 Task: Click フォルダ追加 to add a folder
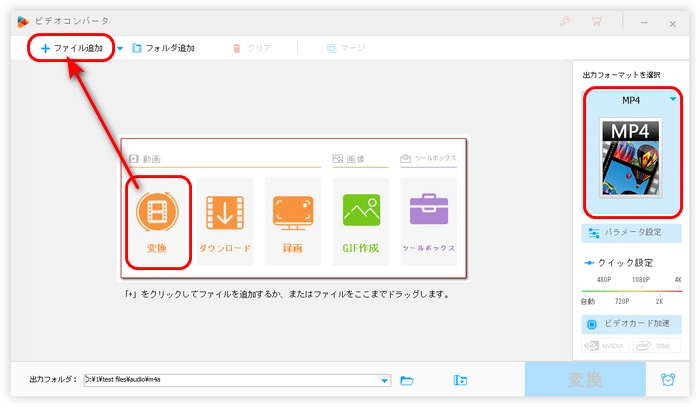coord(163,48)
